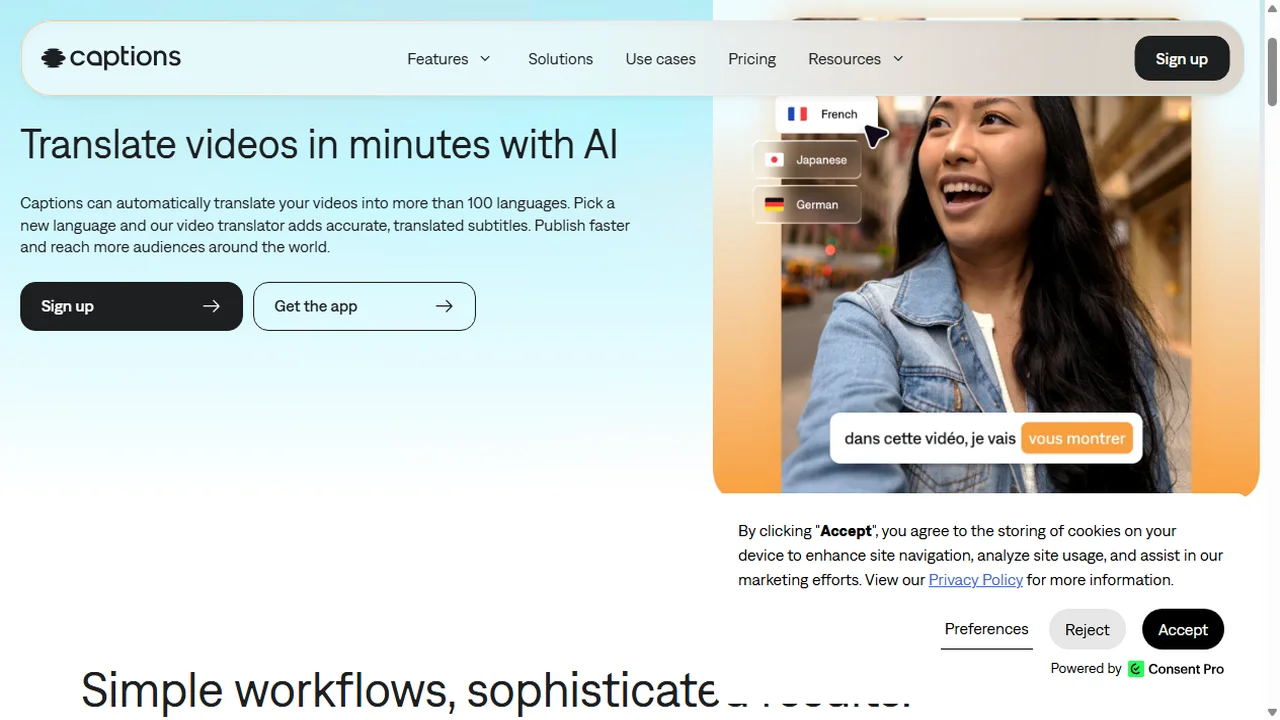Select the German flag icon

[x=774, y=205]
